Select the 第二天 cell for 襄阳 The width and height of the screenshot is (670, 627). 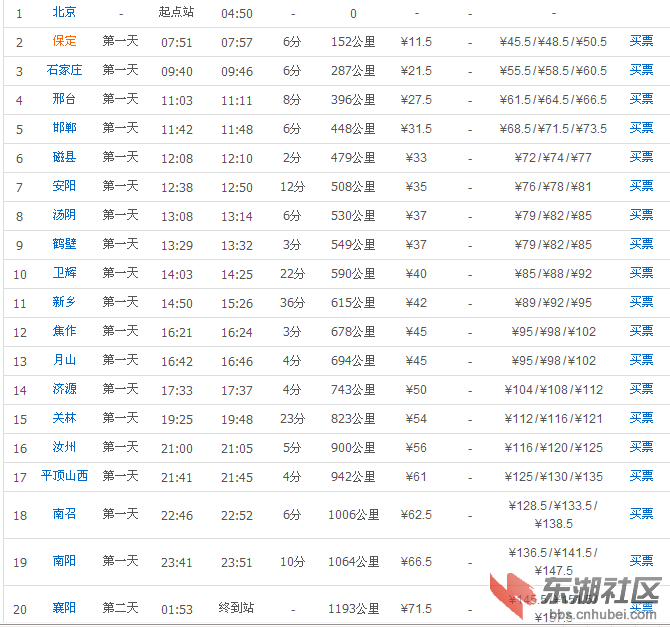tap(120, 607)
